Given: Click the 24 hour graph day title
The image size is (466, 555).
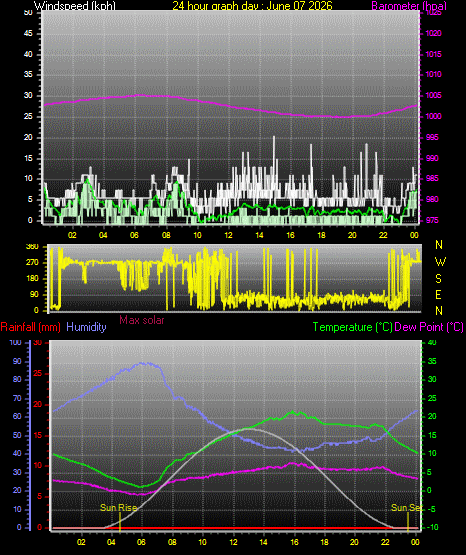Looking at the screenshot, I should pos(252,6).
